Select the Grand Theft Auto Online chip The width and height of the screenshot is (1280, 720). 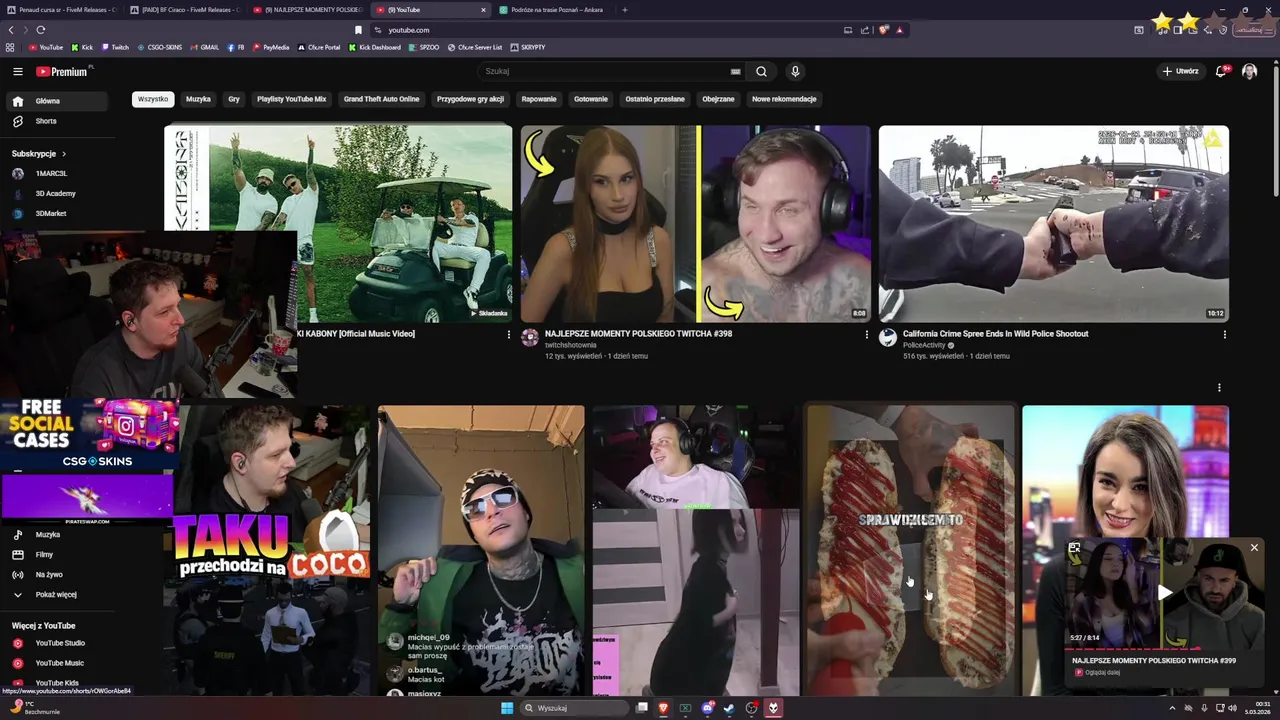tap(381, 99)
